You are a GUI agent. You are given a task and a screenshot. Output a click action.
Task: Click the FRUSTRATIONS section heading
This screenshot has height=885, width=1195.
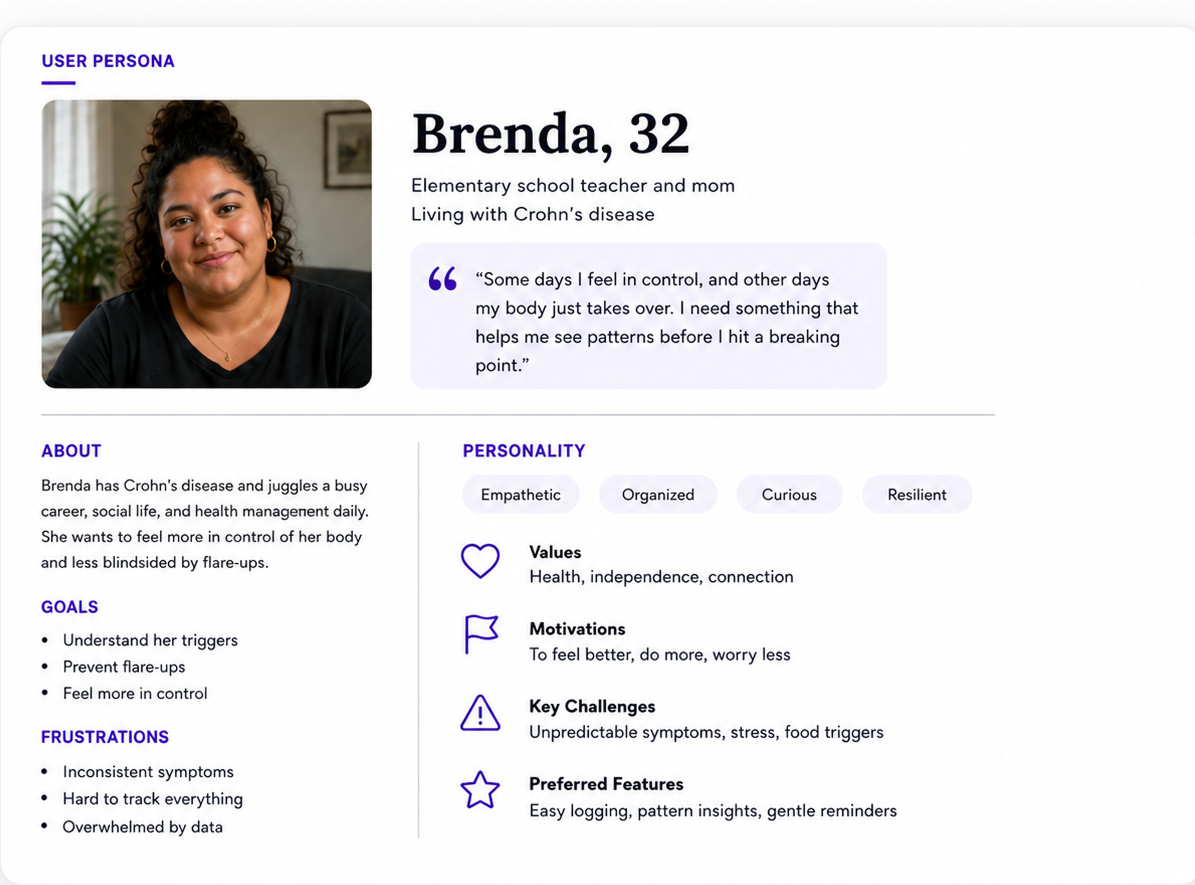click(x=105, y=737)
